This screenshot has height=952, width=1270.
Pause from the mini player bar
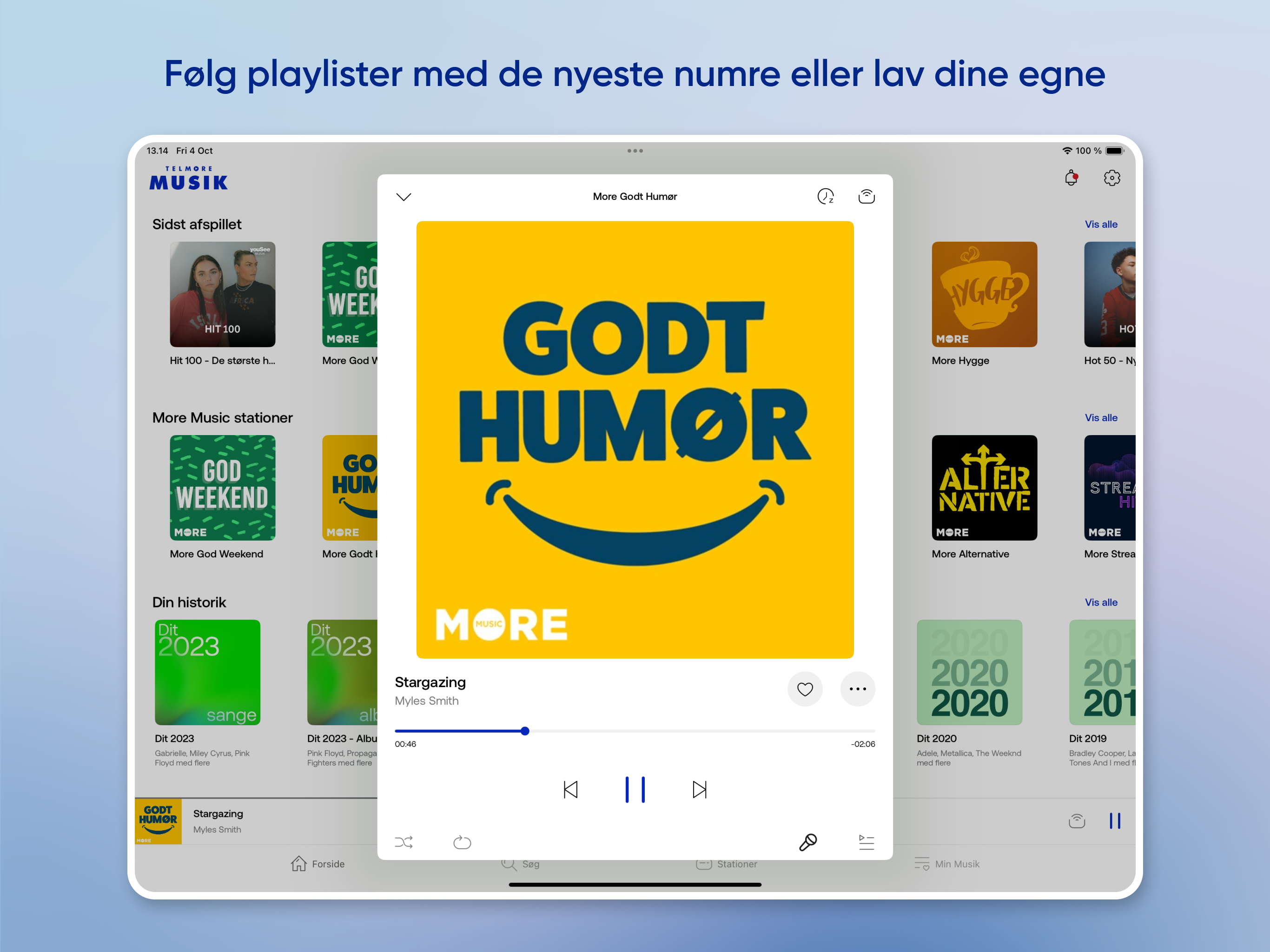coord(1114,821)
